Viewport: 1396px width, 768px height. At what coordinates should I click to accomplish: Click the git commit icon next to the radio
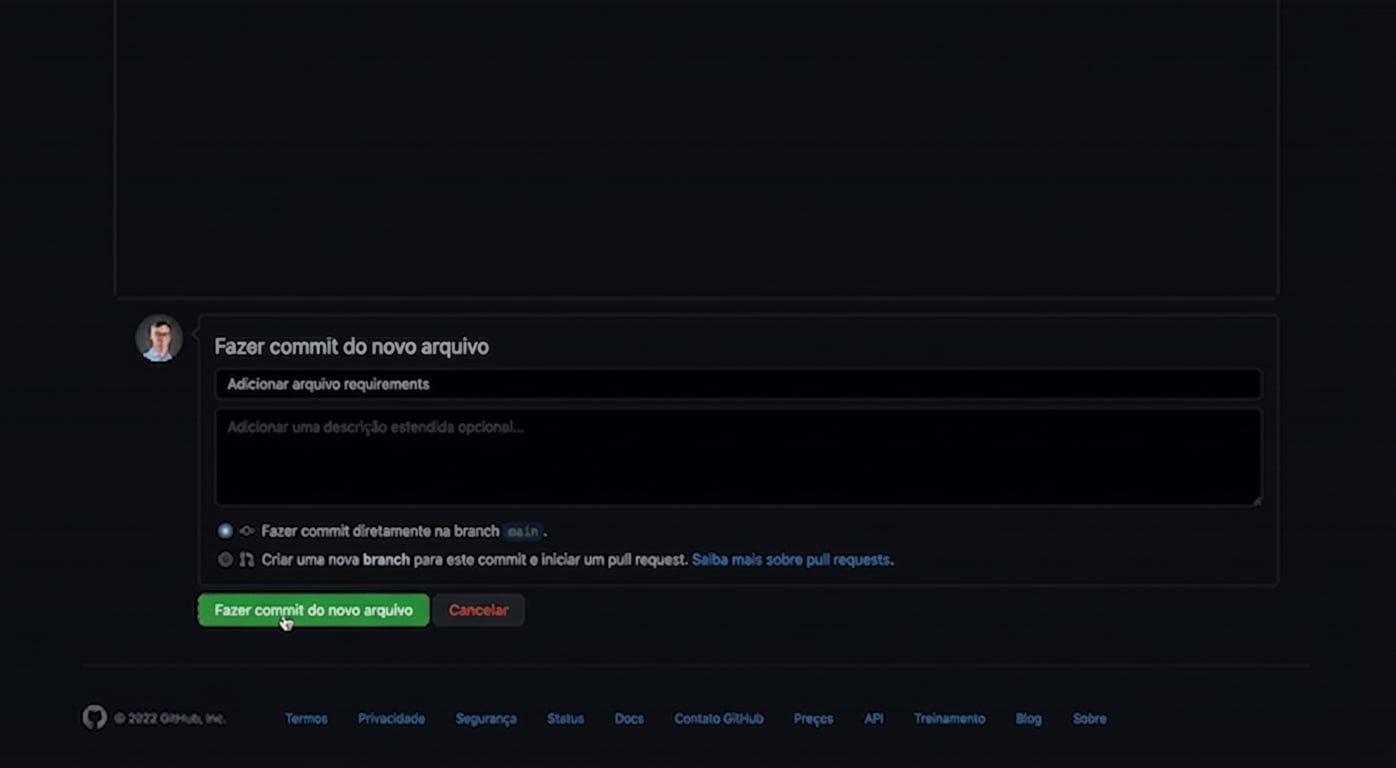point(247,531)
